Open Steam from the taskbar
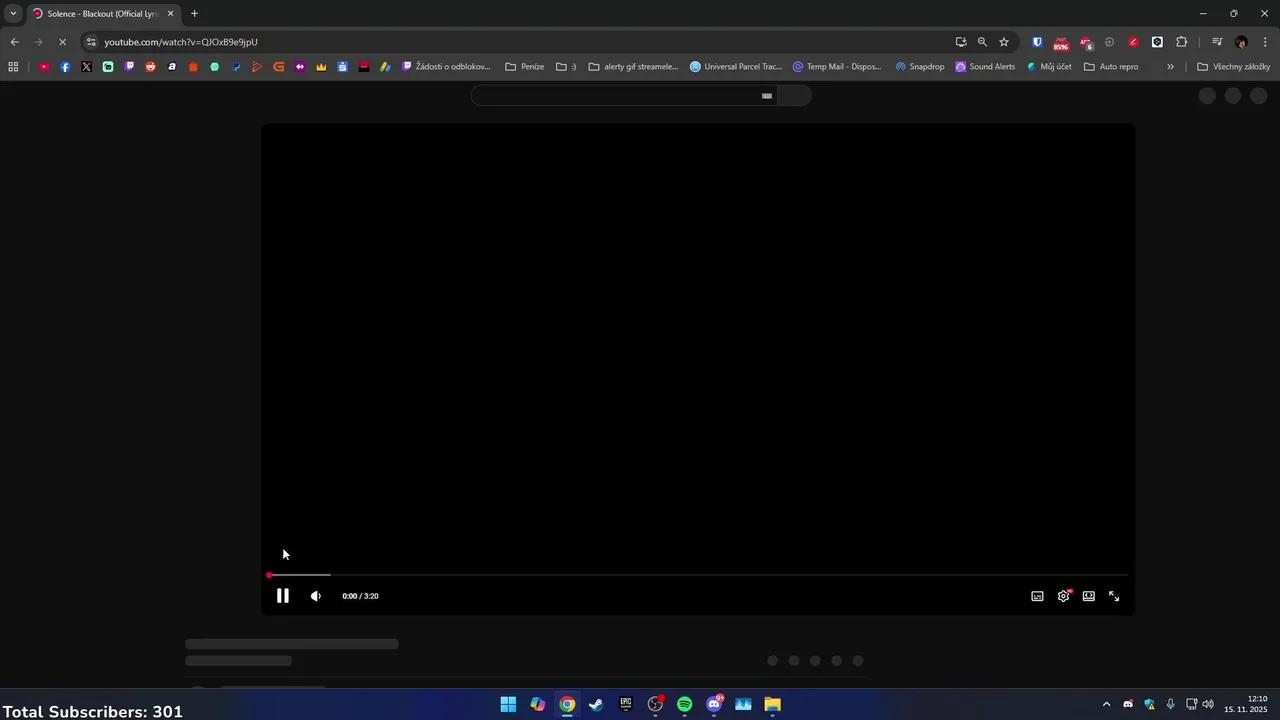The height and width of the screenshot is (720, 1280). pyautogui.click(x=596, y=704)
